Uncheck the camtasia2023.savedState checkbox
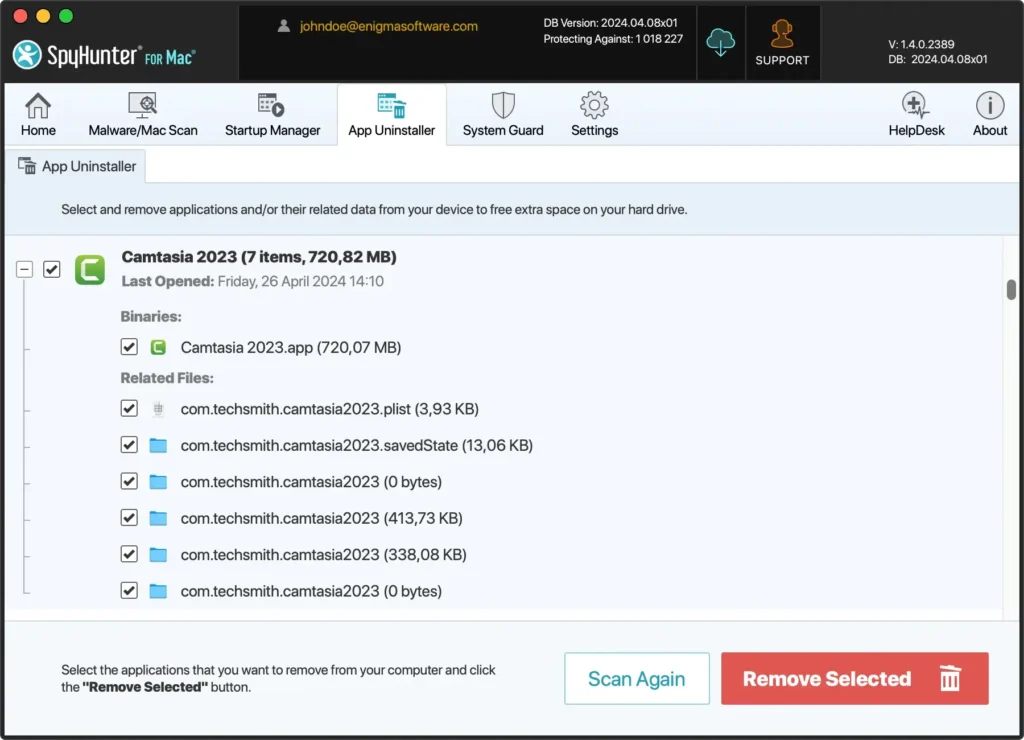The image size is (1024, 740). point(129,445)
